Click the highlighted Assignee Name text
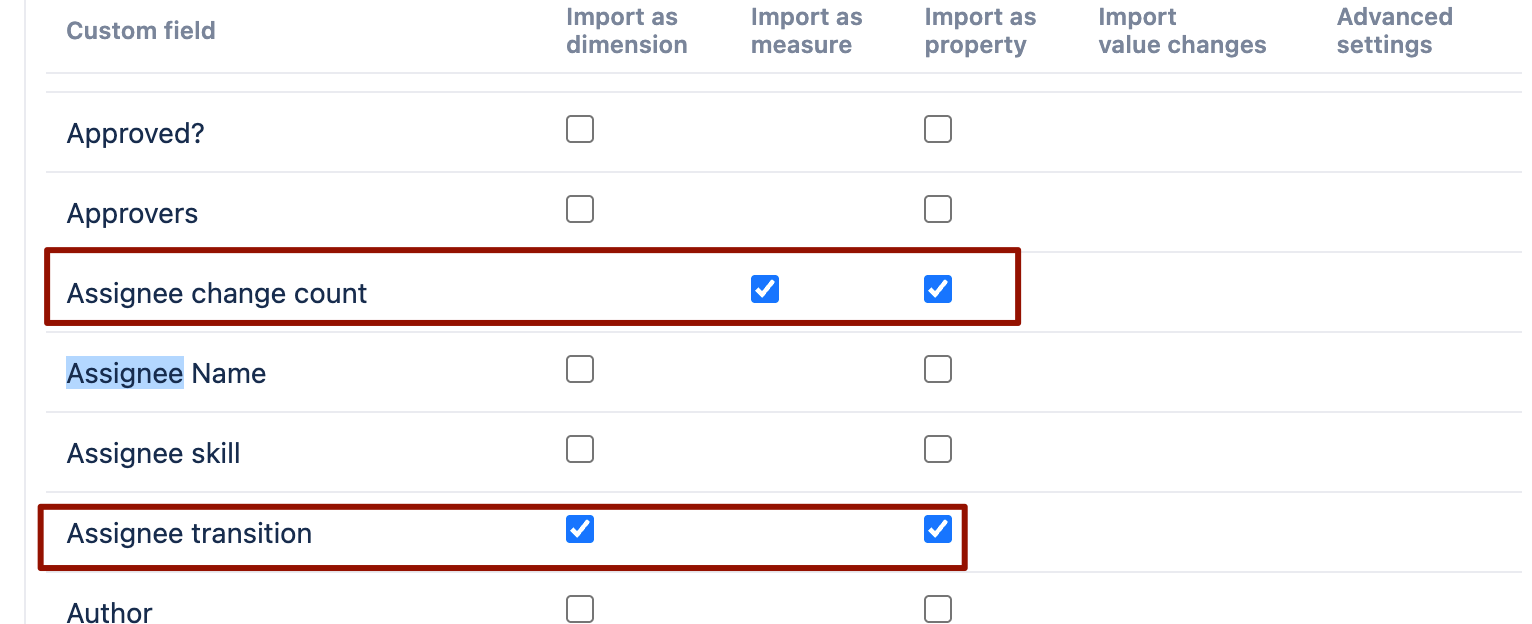Image resolution: width=1532 pixels, height=624 pixels. [x=125, y=373]
